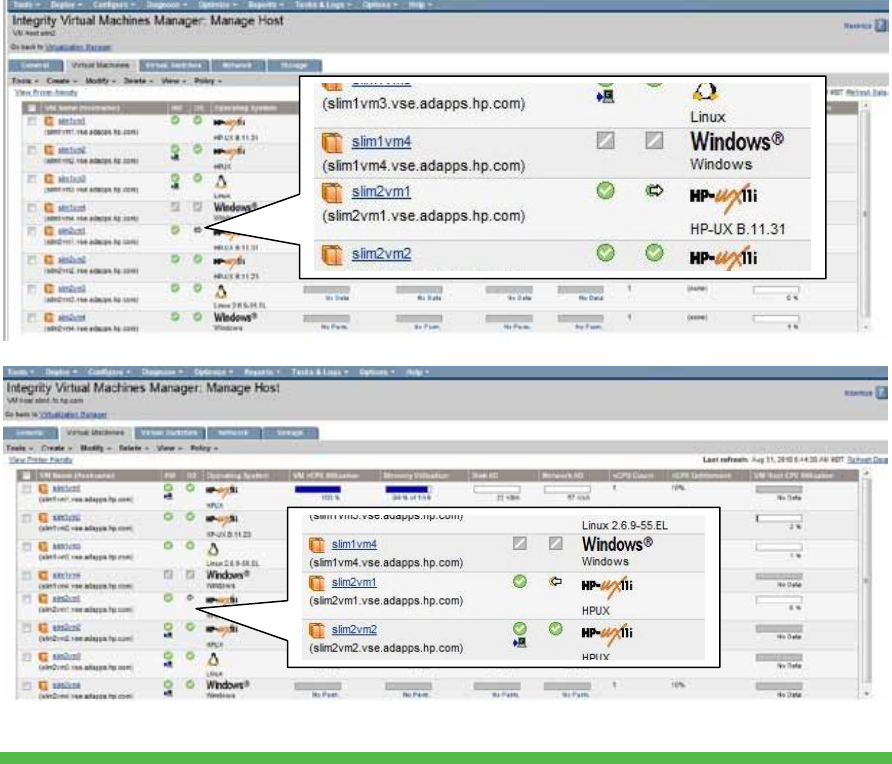Click slim2vm1 migration arrow OS icon, lower window
This screenshot has height=764, width=892.
pyautogui.click(x=190, y=598)
